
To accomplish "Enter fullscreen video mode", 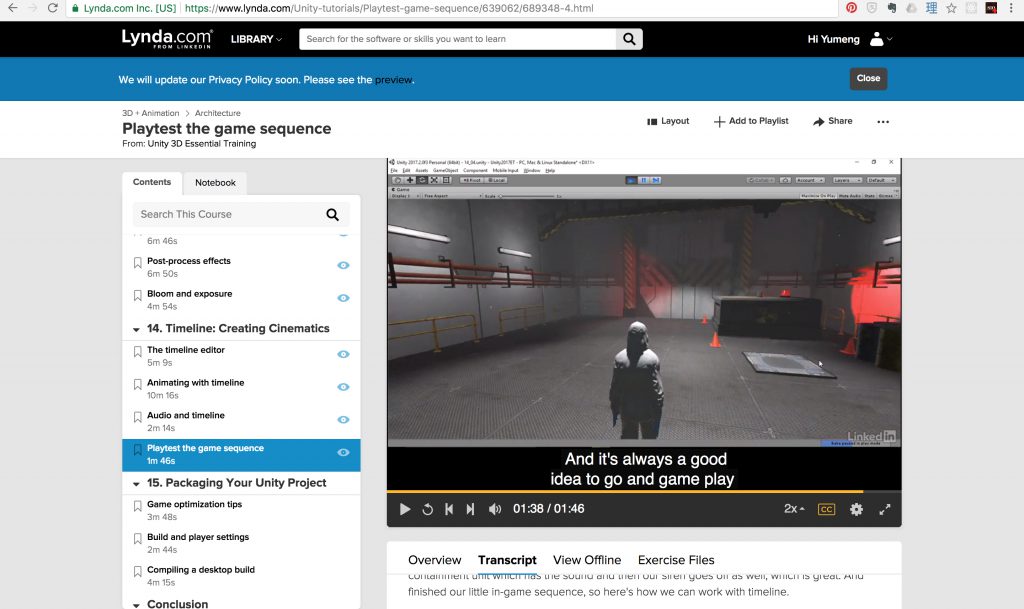I will (885, 509).
